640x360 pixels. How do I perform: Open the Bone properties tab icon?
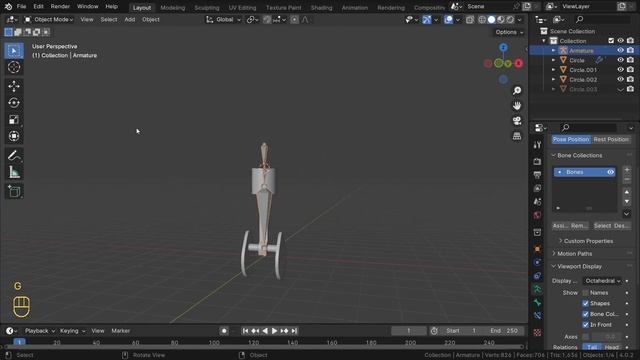537,302
